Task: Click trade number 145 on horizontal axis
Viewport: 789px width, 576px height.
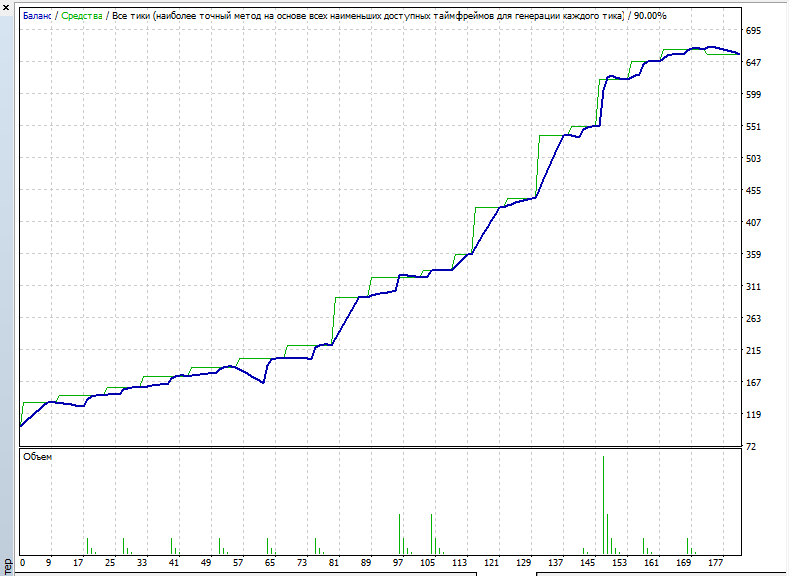Action: tap(587, 563)
